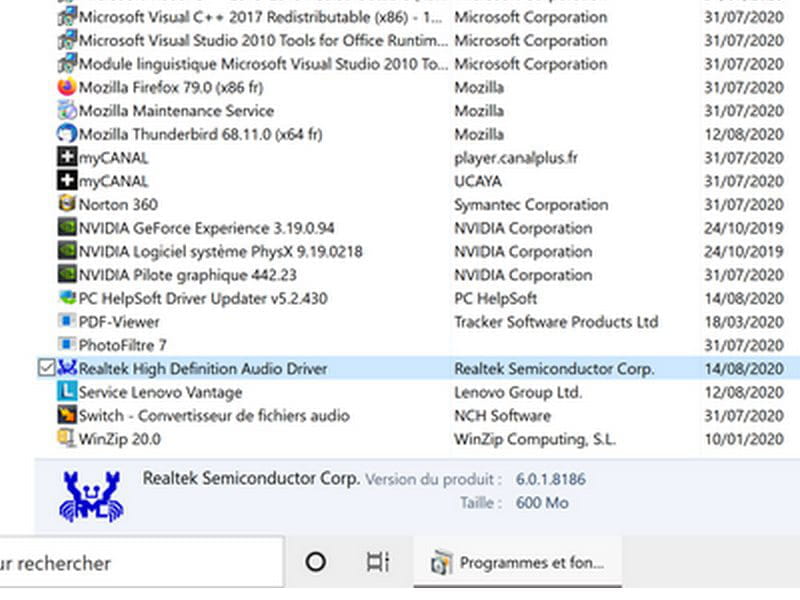Click the Mozilla Maintenance Service icon
This screenshot has height=600, width=800.
[67, 111]
